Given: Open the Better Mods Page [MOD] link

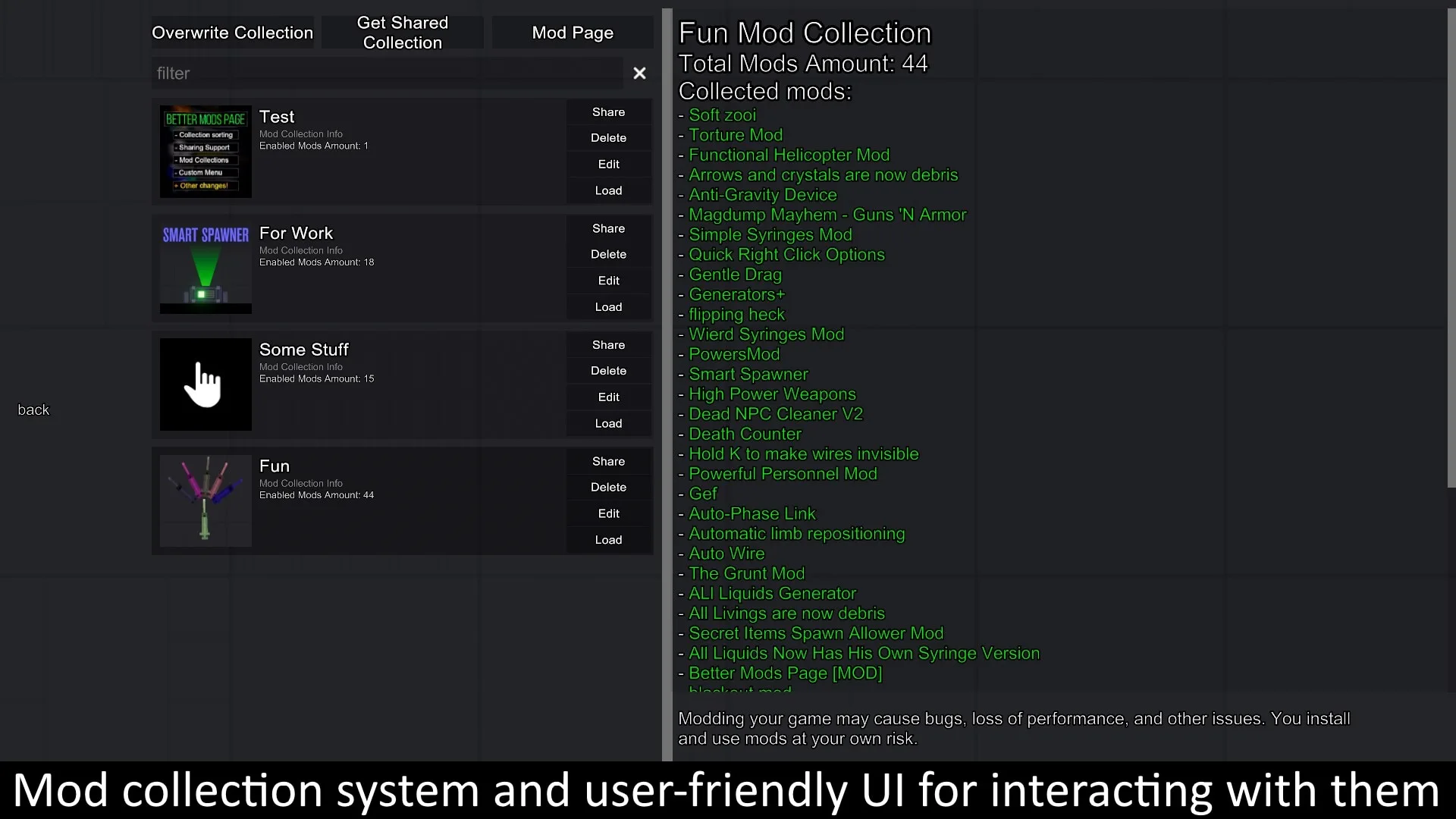Looking at the screenshot, I should click(x=785, y=673).
